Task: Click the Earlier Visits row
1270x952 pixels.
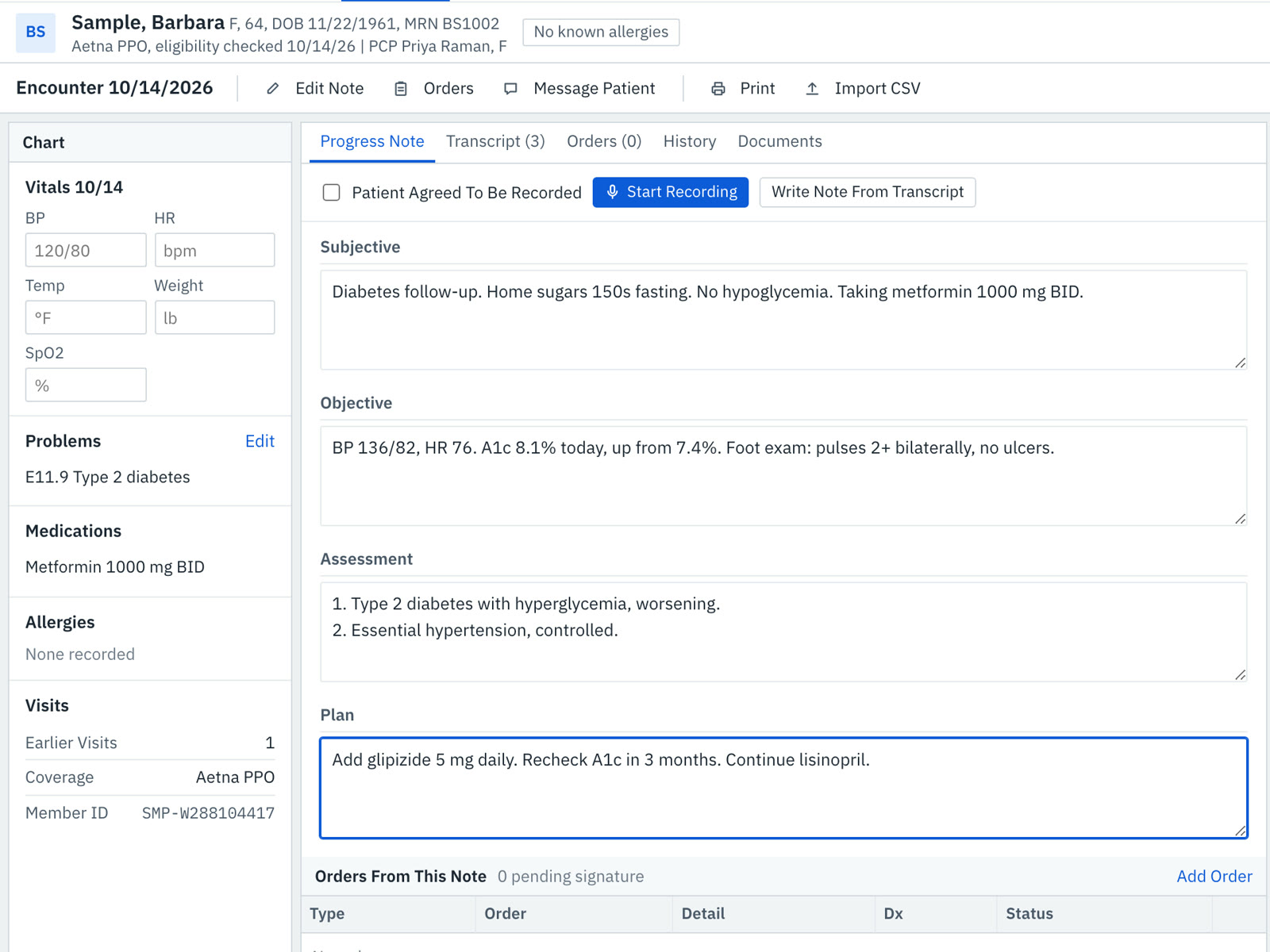Action: point(150,743)
